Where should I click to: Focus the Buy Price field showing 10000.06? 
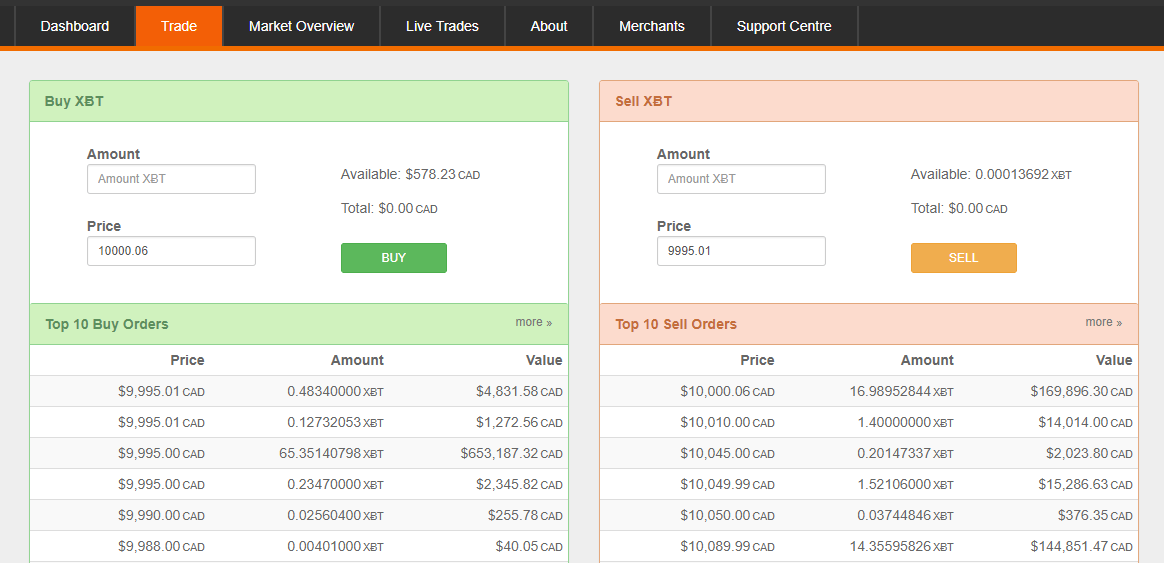tap(171, 251)
